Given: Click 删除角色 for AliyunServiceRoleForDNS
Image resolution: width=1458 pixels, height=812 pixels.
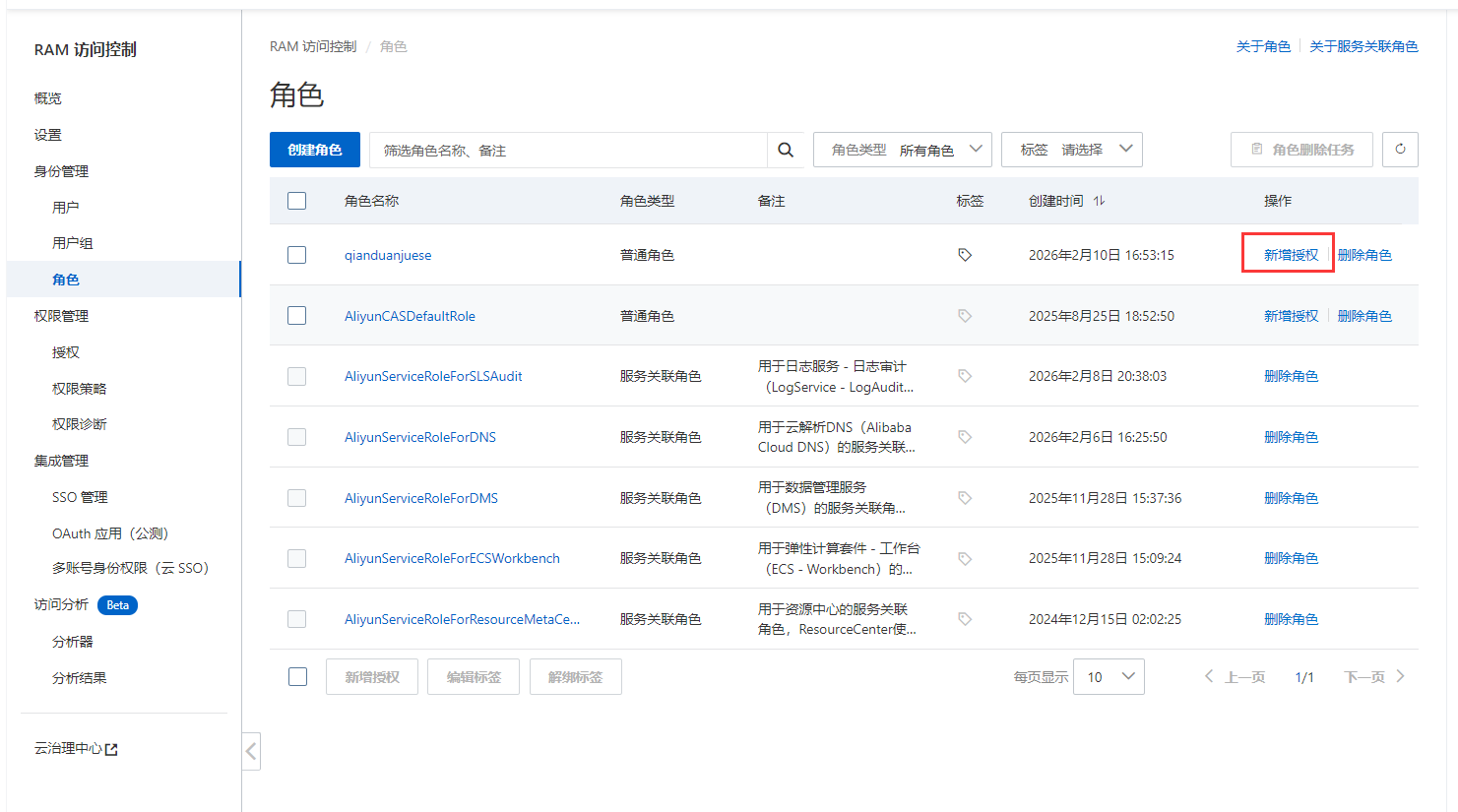Looking at the screenshot, I should (1291, 437).
